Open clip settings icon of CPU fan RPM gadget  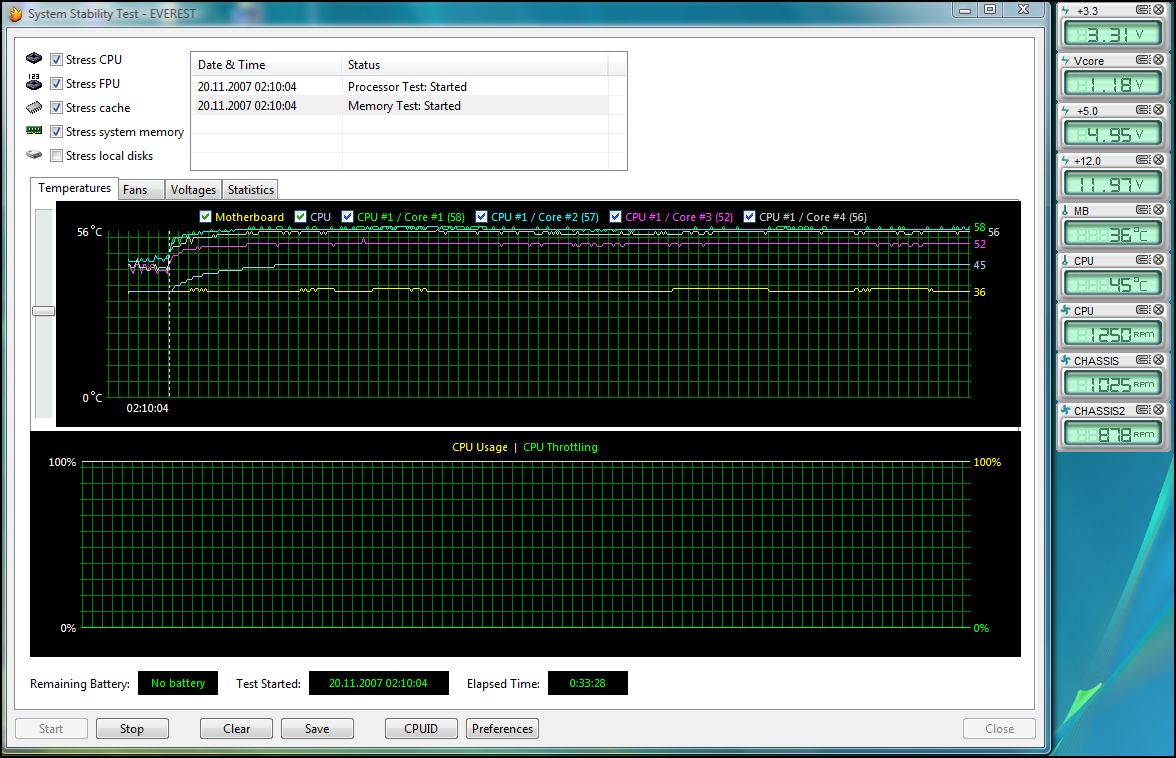(x=1143, y=310)
